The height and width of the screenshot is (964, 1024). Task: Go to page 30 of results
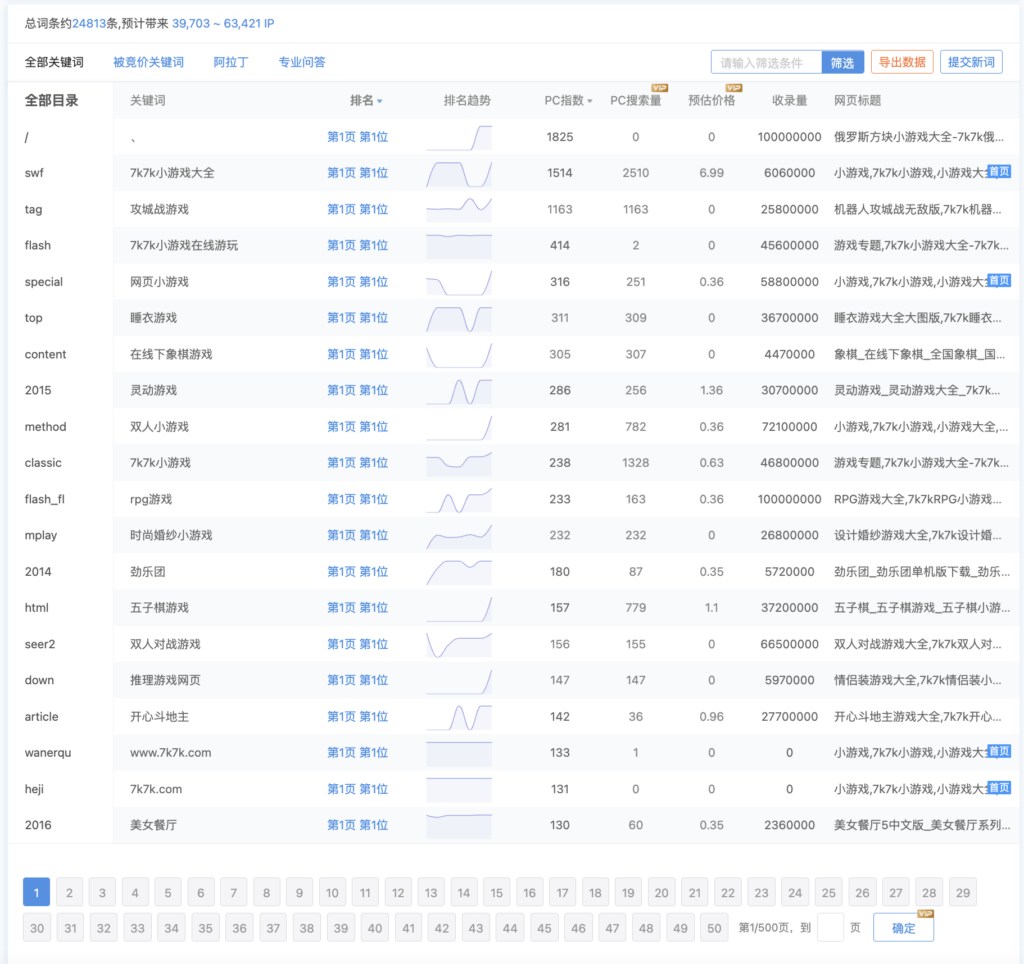coord(37,928)
